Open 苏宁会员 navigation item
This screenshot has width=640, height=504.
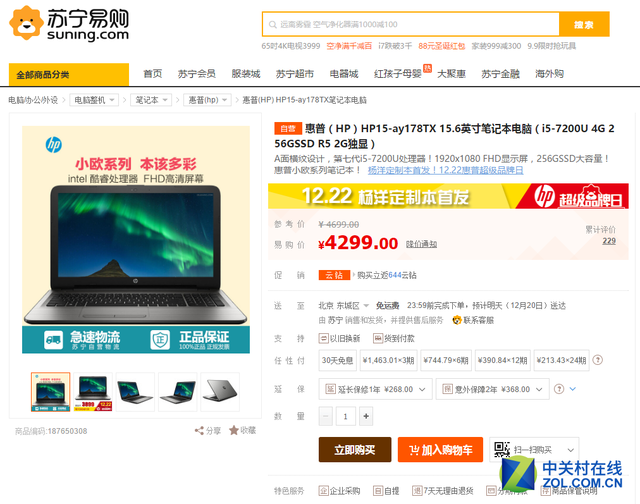click(197, 74)
